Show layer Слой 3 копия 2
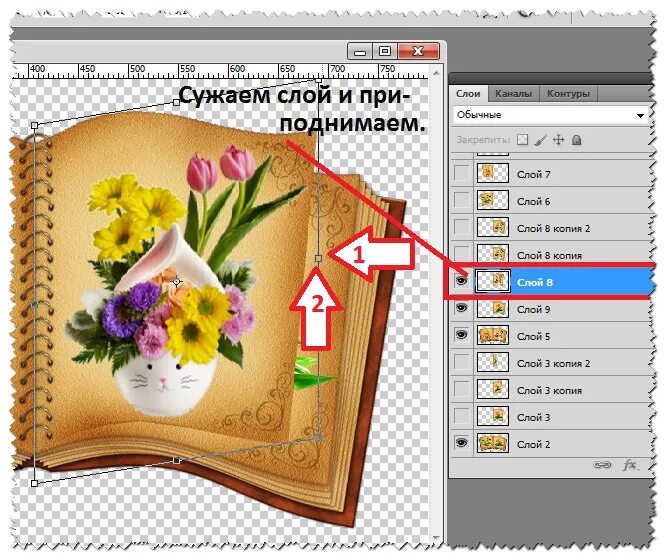666x559 pixels. click(x=461, y=362)
